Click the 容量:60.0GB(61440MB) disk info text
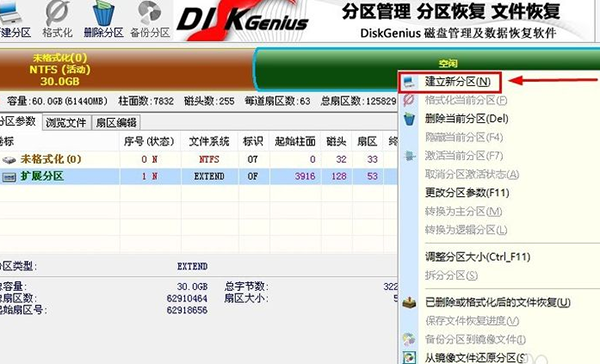 [x=57, y=101]
